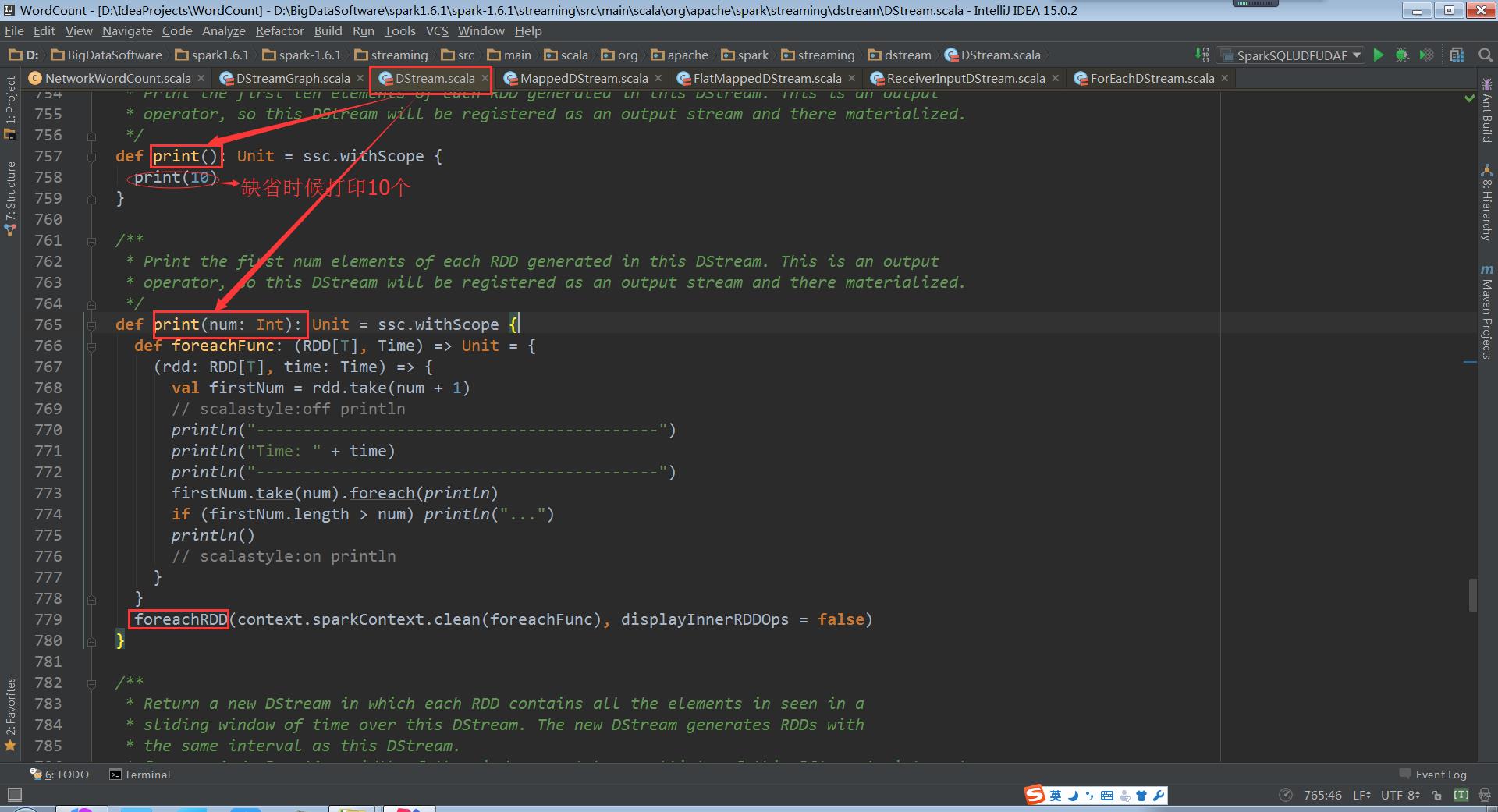Click the caret position 765:46 indicator
Image resolution: width=1498 pixels, height=812 pixels.
[x=1322, y=796]
